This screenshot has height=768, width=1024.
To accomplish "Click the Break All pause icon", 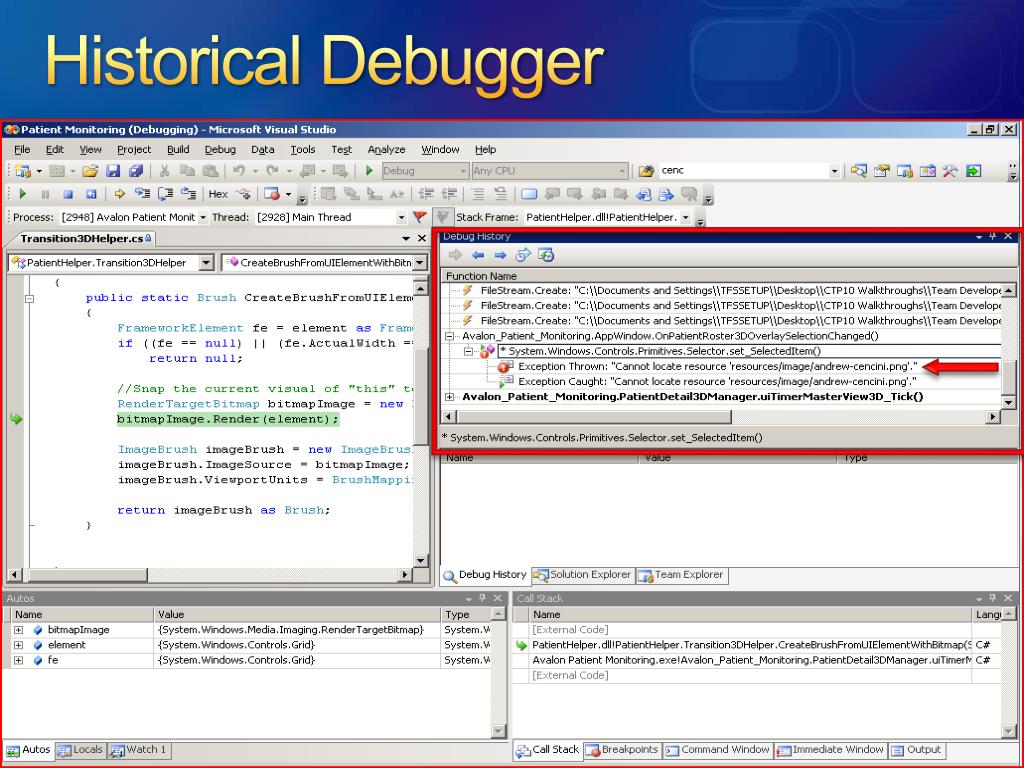I will click(x=45, y=194).
